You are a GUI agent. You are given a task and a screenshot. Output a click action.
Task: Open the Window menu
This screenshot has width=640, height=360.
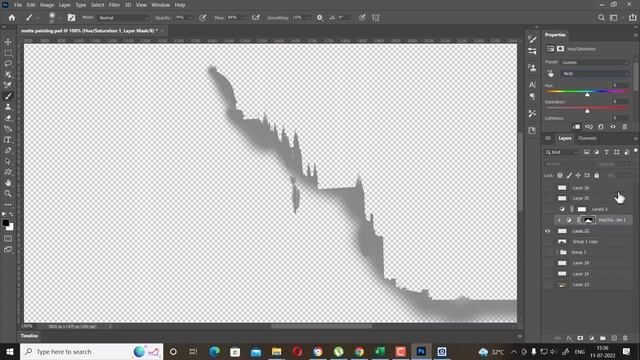tap(160, 5)
